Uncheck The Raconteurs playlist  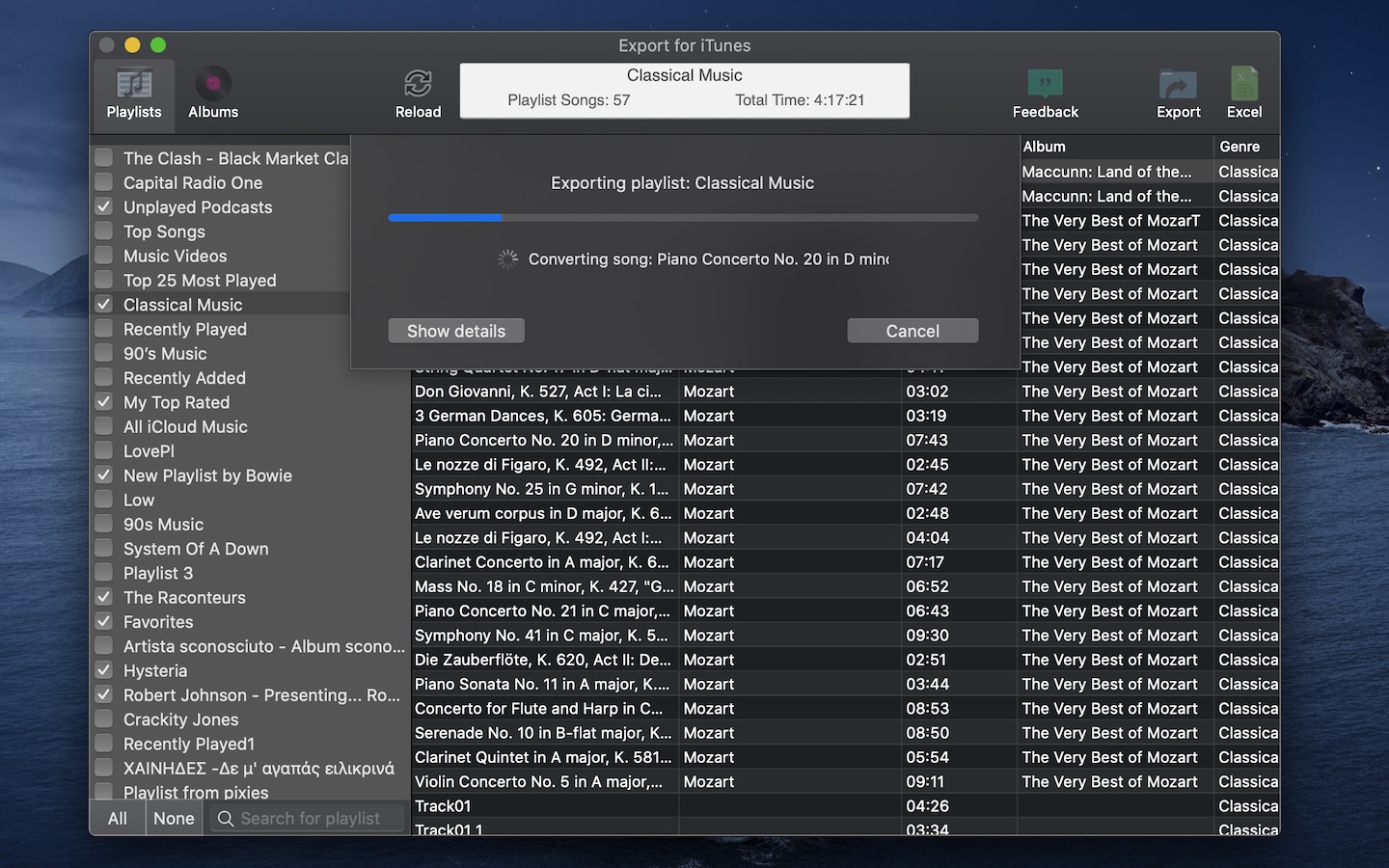tap(104, 597)
